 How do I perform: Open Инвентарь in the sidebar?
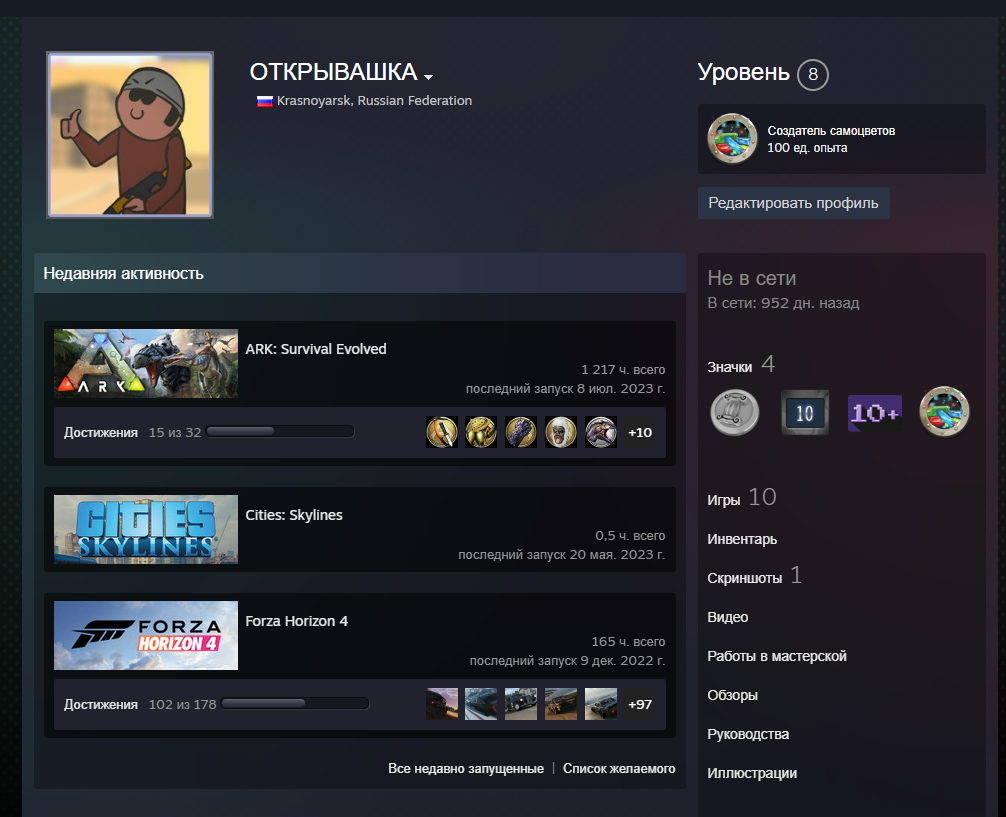742,539
